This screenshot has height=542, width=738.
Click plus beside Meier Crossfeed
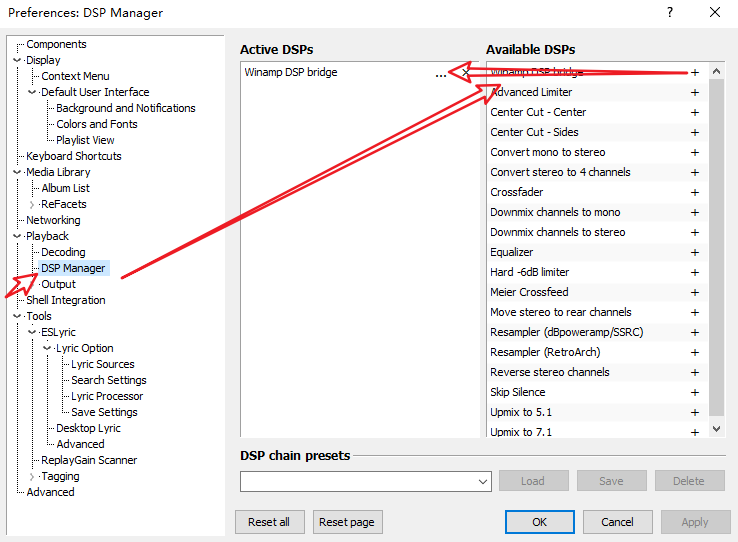(x=695, y=292)
